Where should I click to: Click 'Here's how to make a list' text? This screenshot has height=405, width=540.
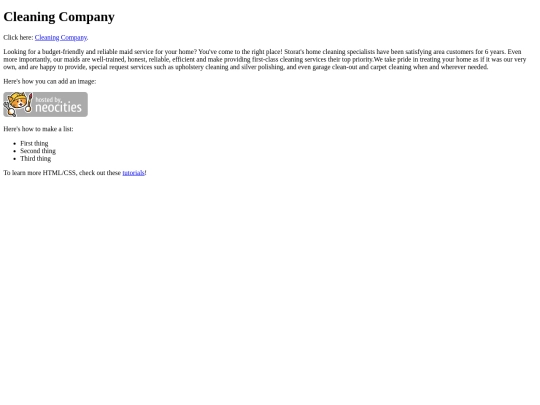coord(38,129)
